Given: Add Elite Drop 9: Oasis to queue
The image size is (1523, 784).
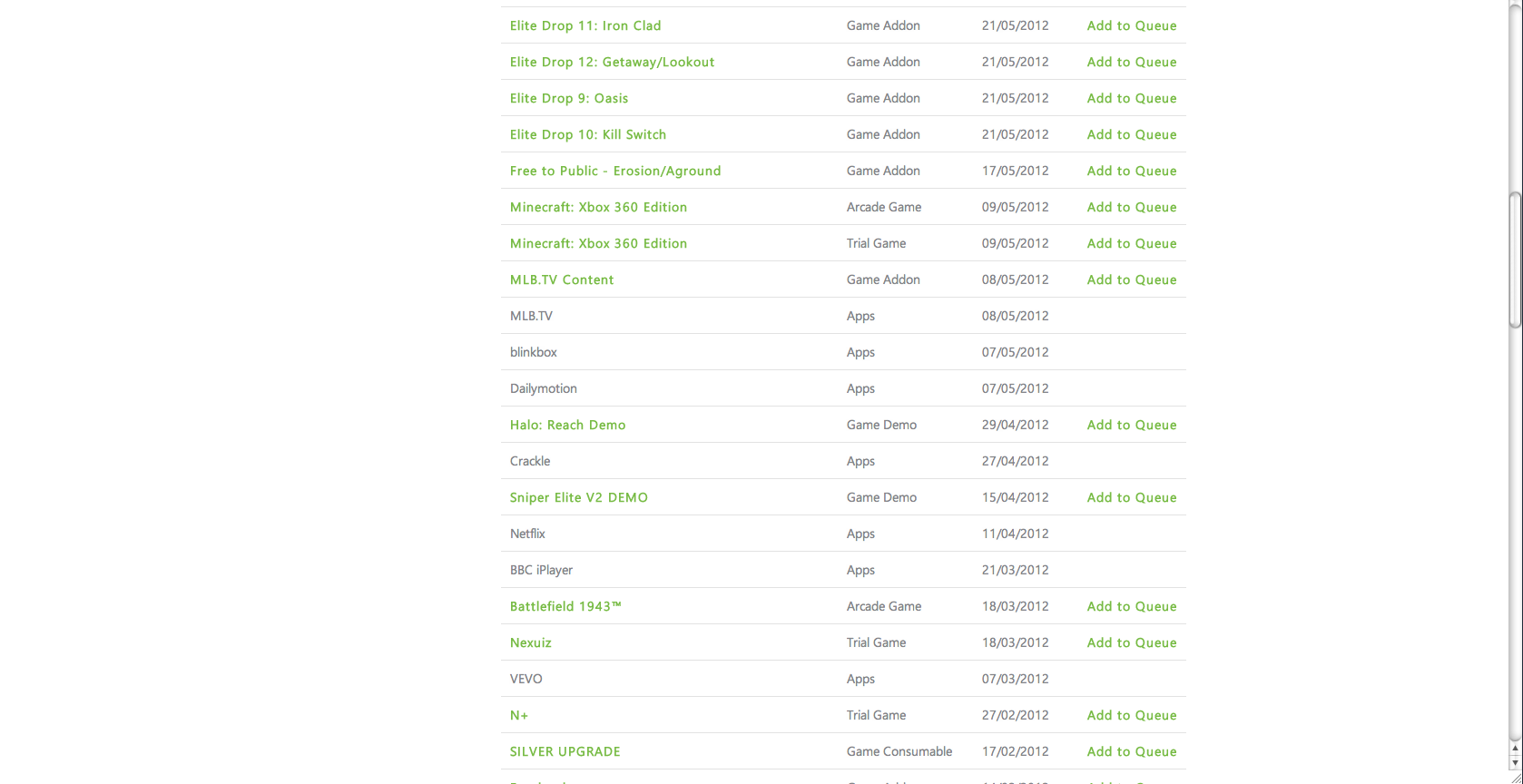Looking at the screenshot, I should click(x=1132, y=98).
